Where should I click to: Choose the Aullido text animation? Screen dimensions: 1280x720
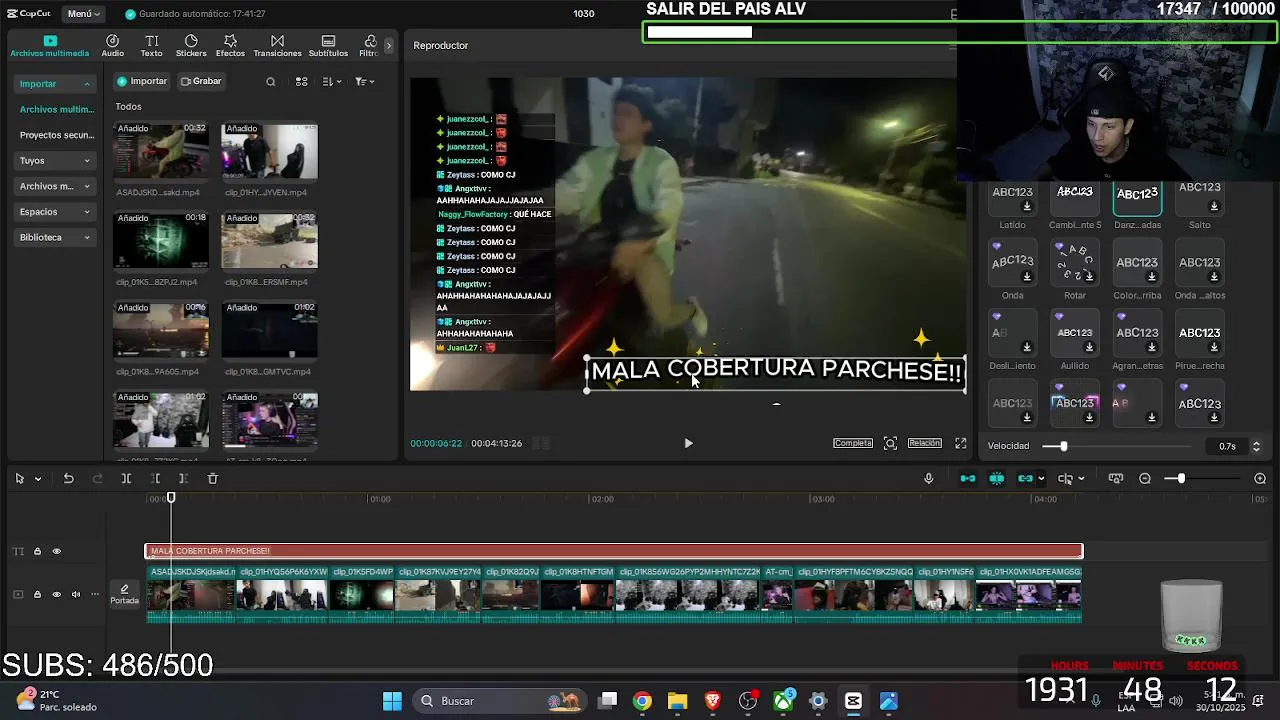(x=1075, y=334)
